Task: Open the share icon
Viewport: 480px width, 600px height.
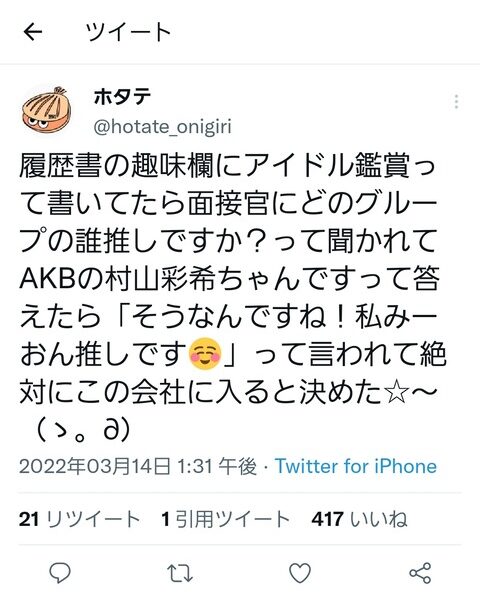Action: [x=420, y=573]
